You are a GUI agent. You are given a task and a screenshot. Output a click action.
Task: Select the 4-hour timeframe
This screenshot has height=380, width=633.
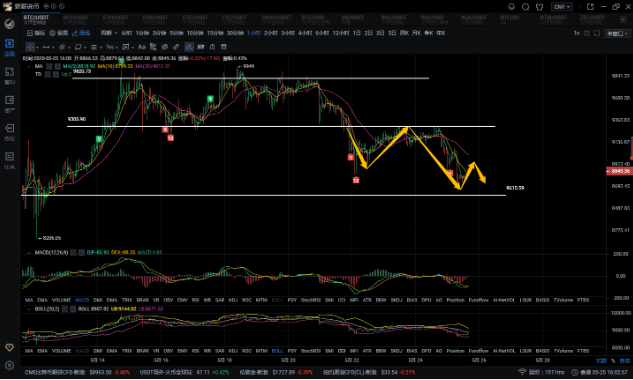[x=305, y=33]
